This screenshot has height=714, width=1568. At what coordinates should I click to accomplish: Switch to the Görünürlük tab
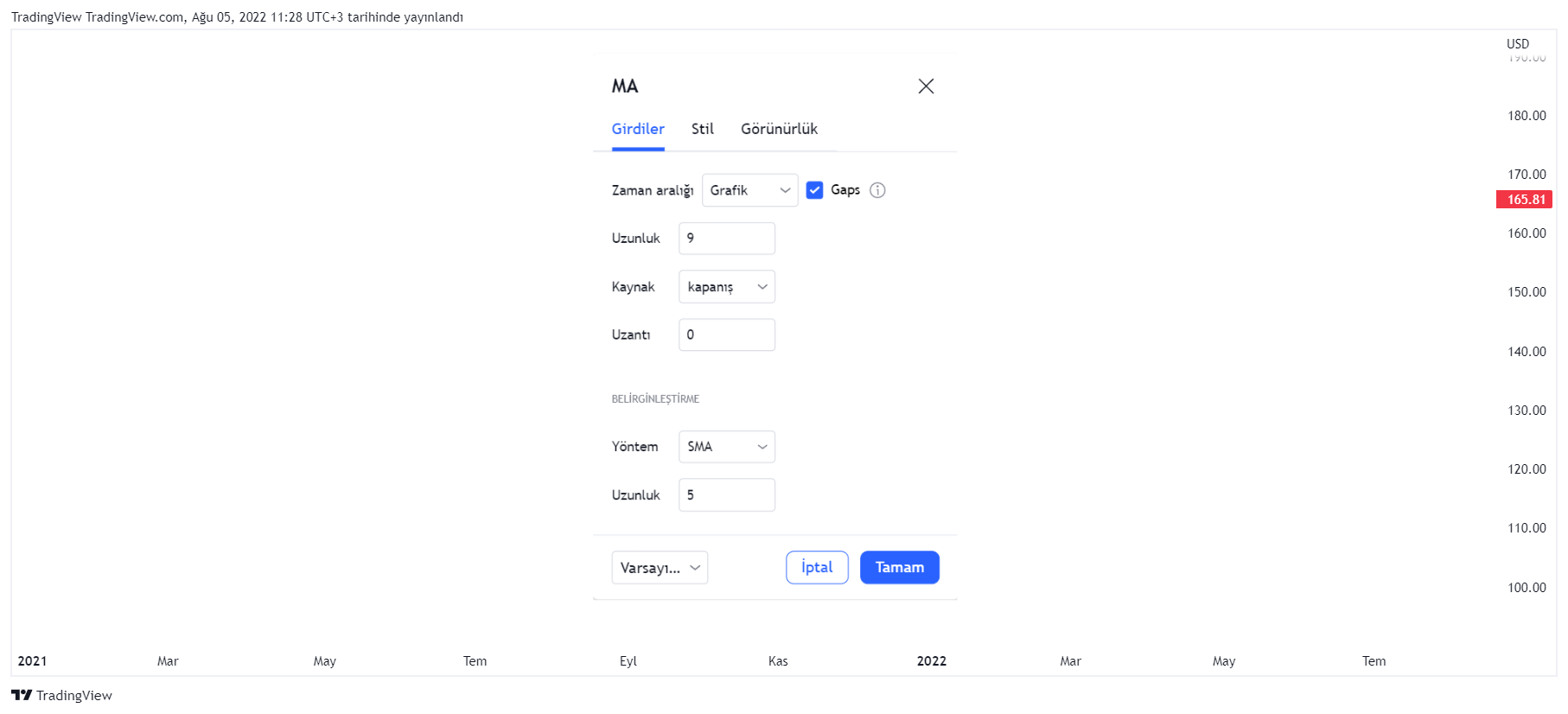779,129
